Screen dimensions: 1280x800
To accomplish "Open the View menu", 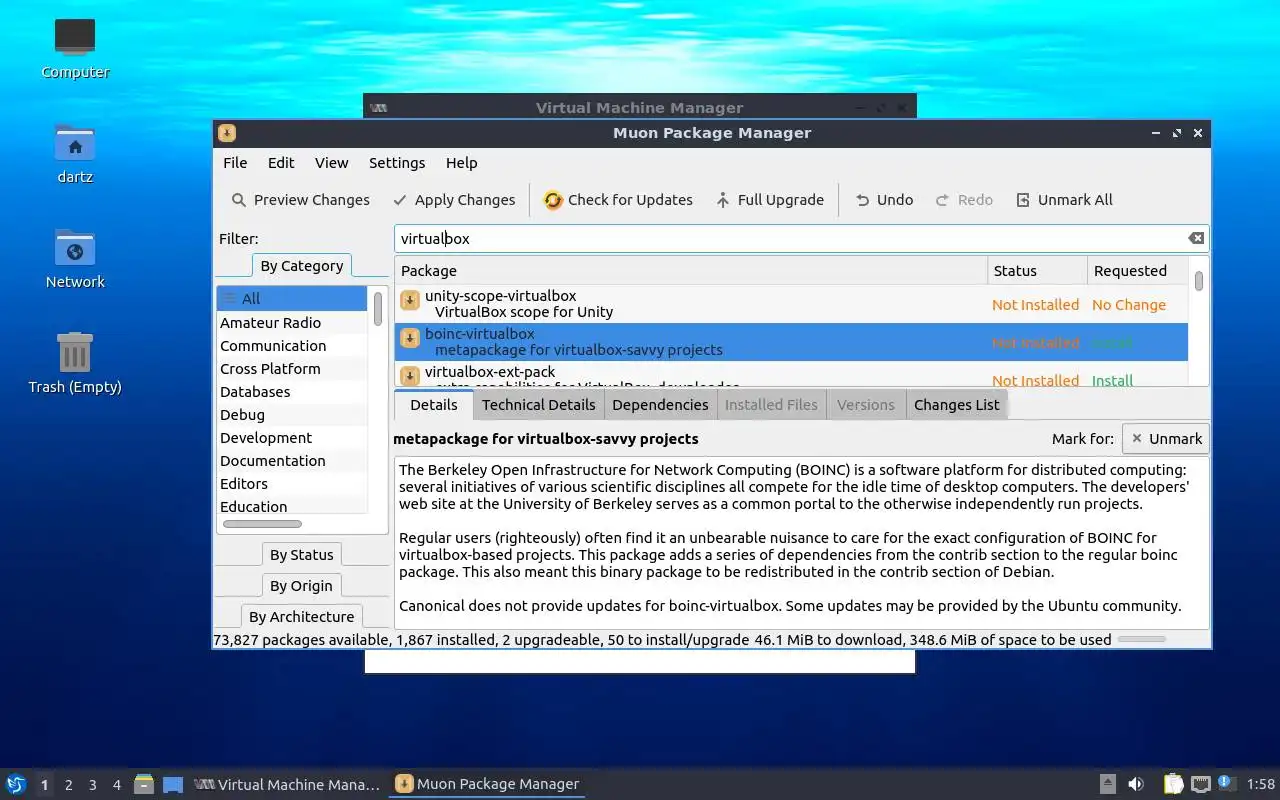I will 332,163.
